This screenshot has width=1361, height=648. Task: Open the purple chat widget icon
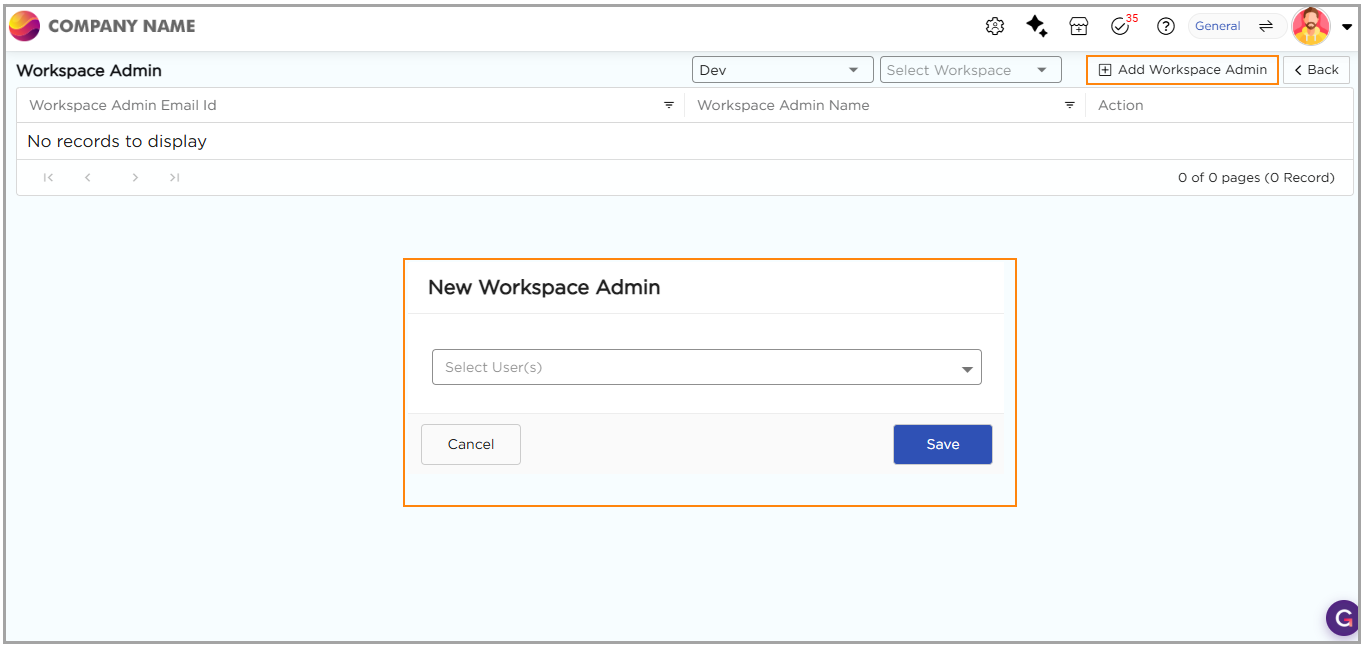tap(1342, 618)
